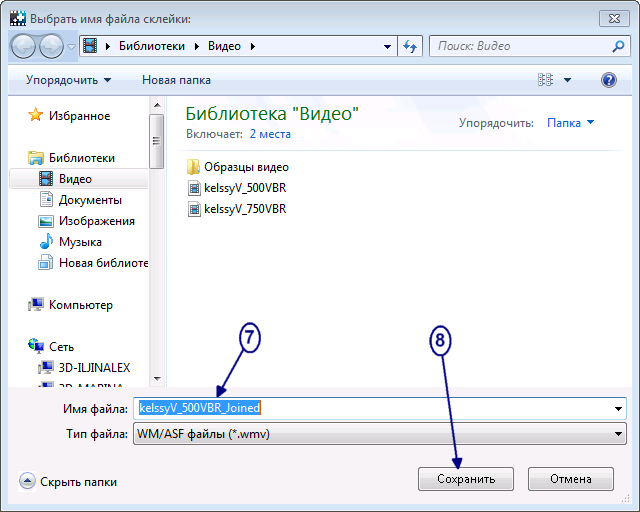This screenshot has height=512, width=640.
Task: Click Сохранить to save the file
Action: [466, 479]
